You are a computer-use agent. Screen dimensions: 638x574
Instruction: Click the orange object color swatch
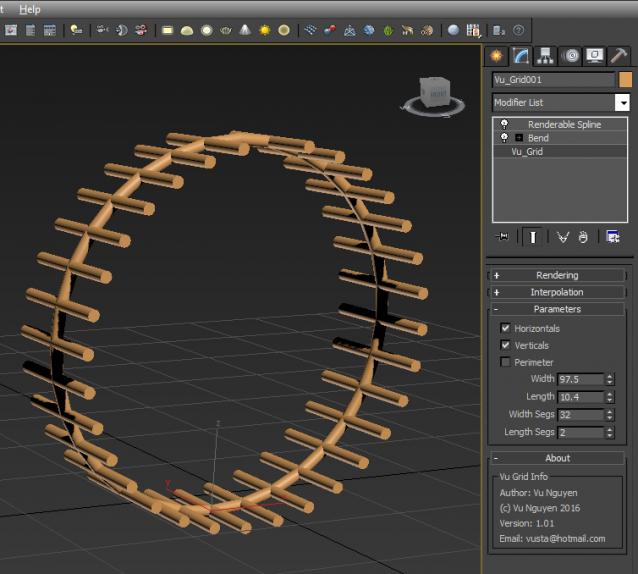click(626, 80)
